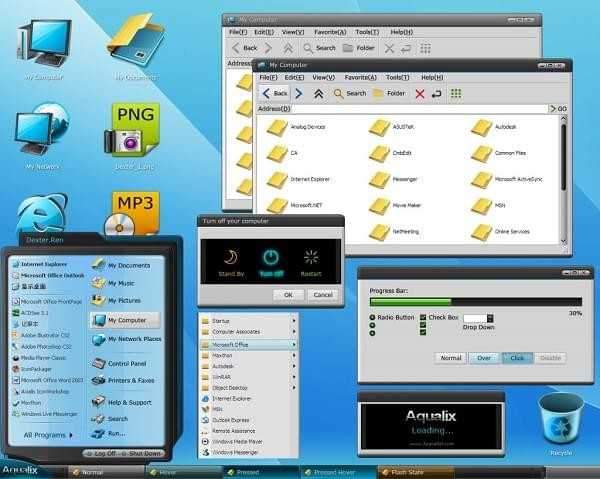Click Control Panel in the Start menu
Screen dimensions: 600x479
click(x=127, y=364)
